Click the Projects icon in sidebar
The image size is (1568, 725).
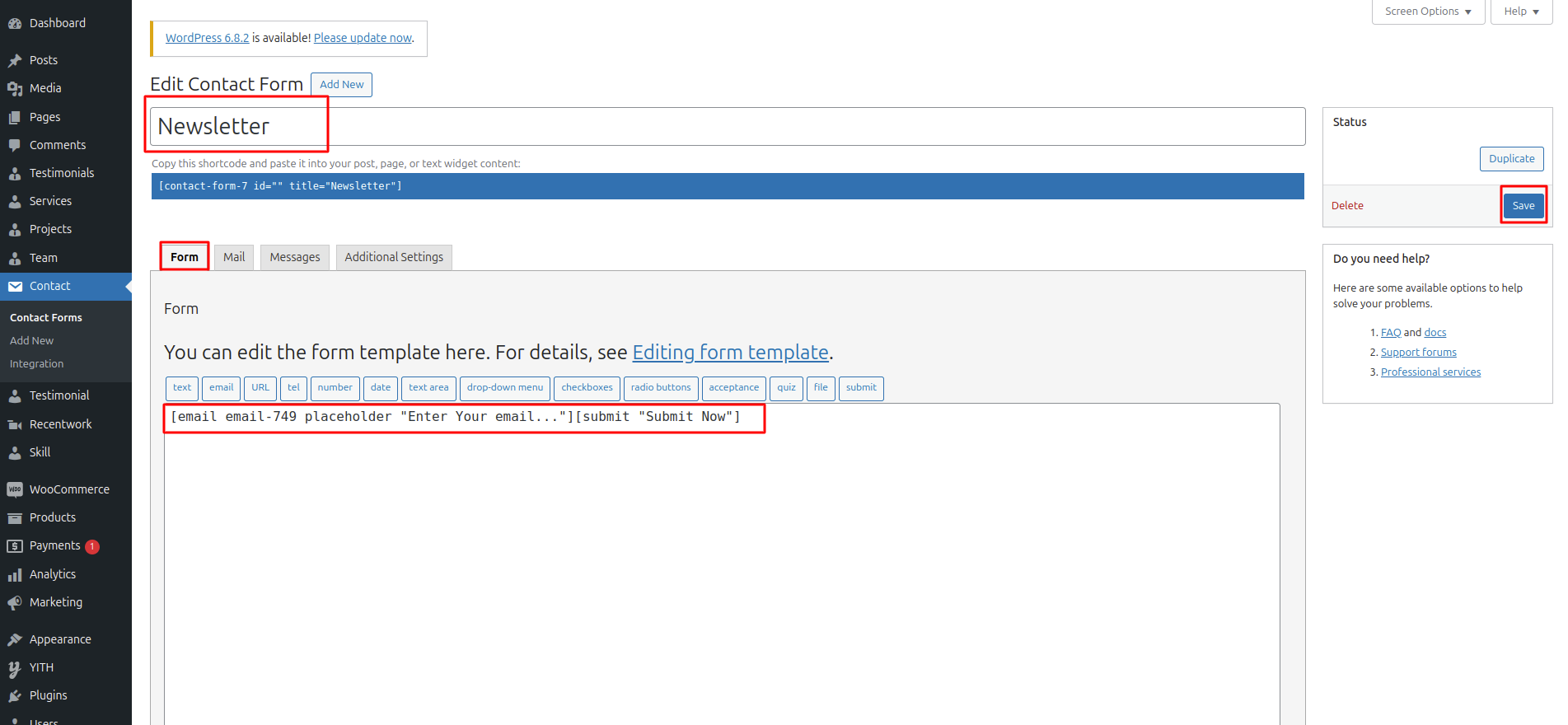[x=15, y=229]
